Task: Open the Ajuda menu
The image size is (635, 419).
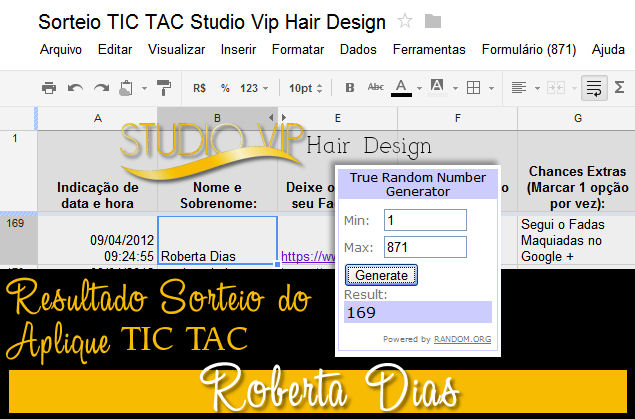Action: [x=608, y=49]
